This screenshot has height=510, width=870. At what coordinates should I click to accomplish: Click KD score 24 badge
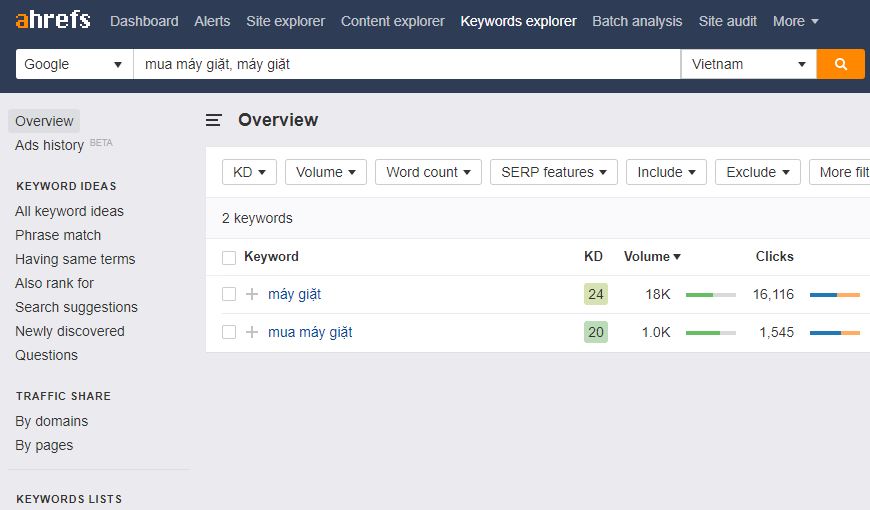click(x=595, y=294)
